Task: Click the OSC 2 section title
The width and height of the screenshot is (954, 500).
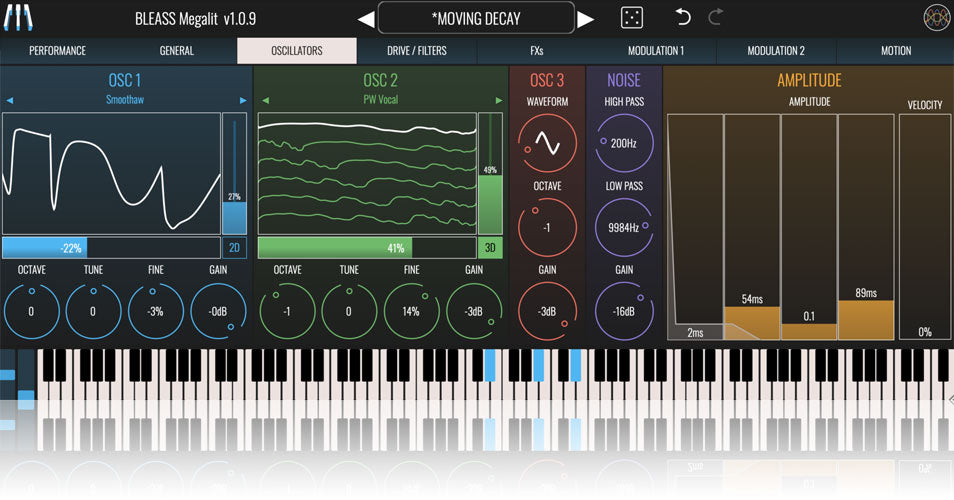Action: point(381,80)
